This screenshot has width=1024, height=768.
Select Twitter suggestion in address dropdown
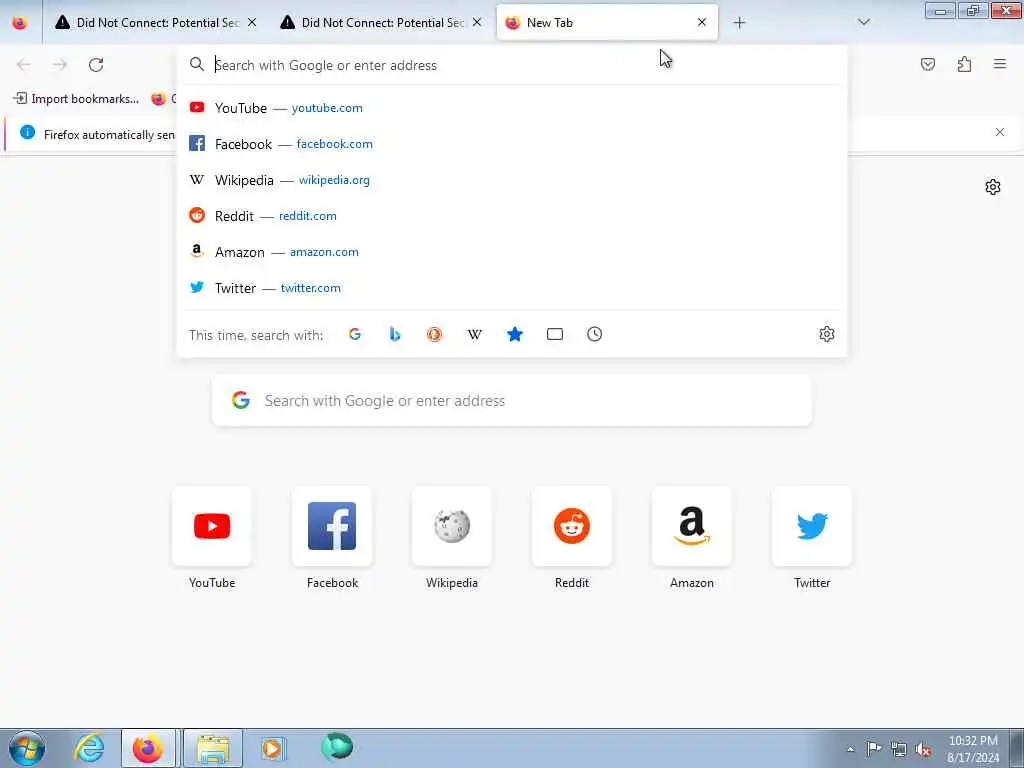click(x=511, y=287)
